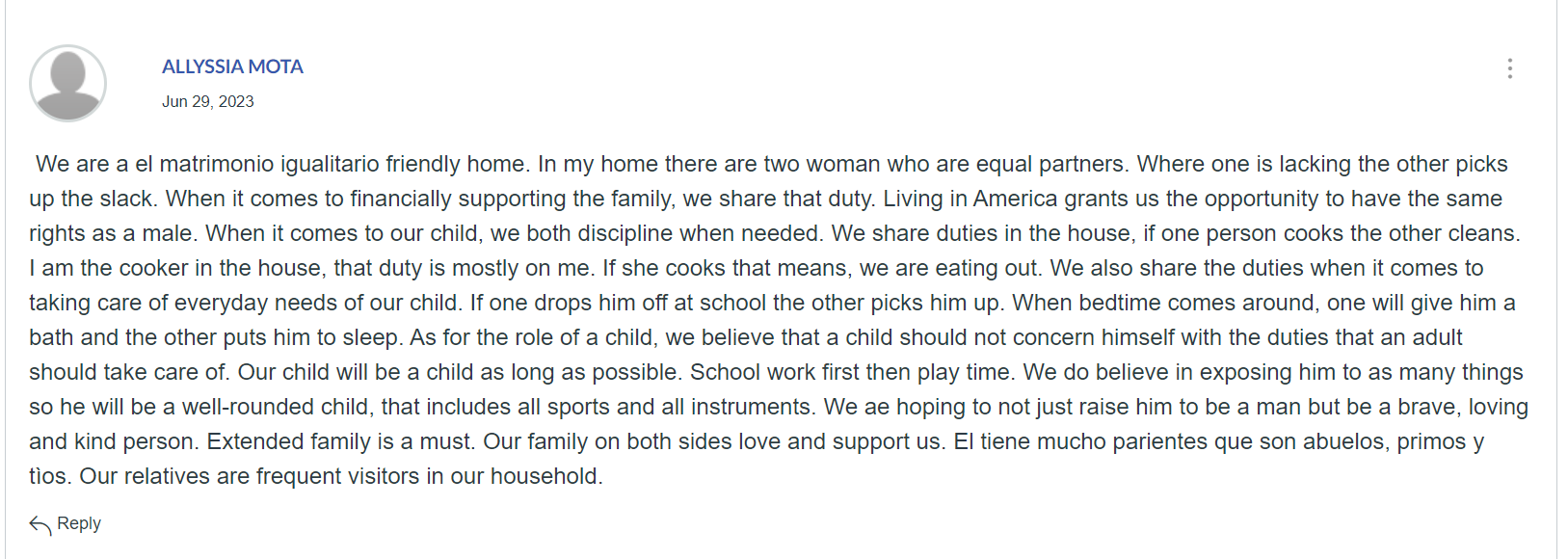Click the reply arrow icon
The width and height of the screenshot is (1568, 559).
(40, 524)
